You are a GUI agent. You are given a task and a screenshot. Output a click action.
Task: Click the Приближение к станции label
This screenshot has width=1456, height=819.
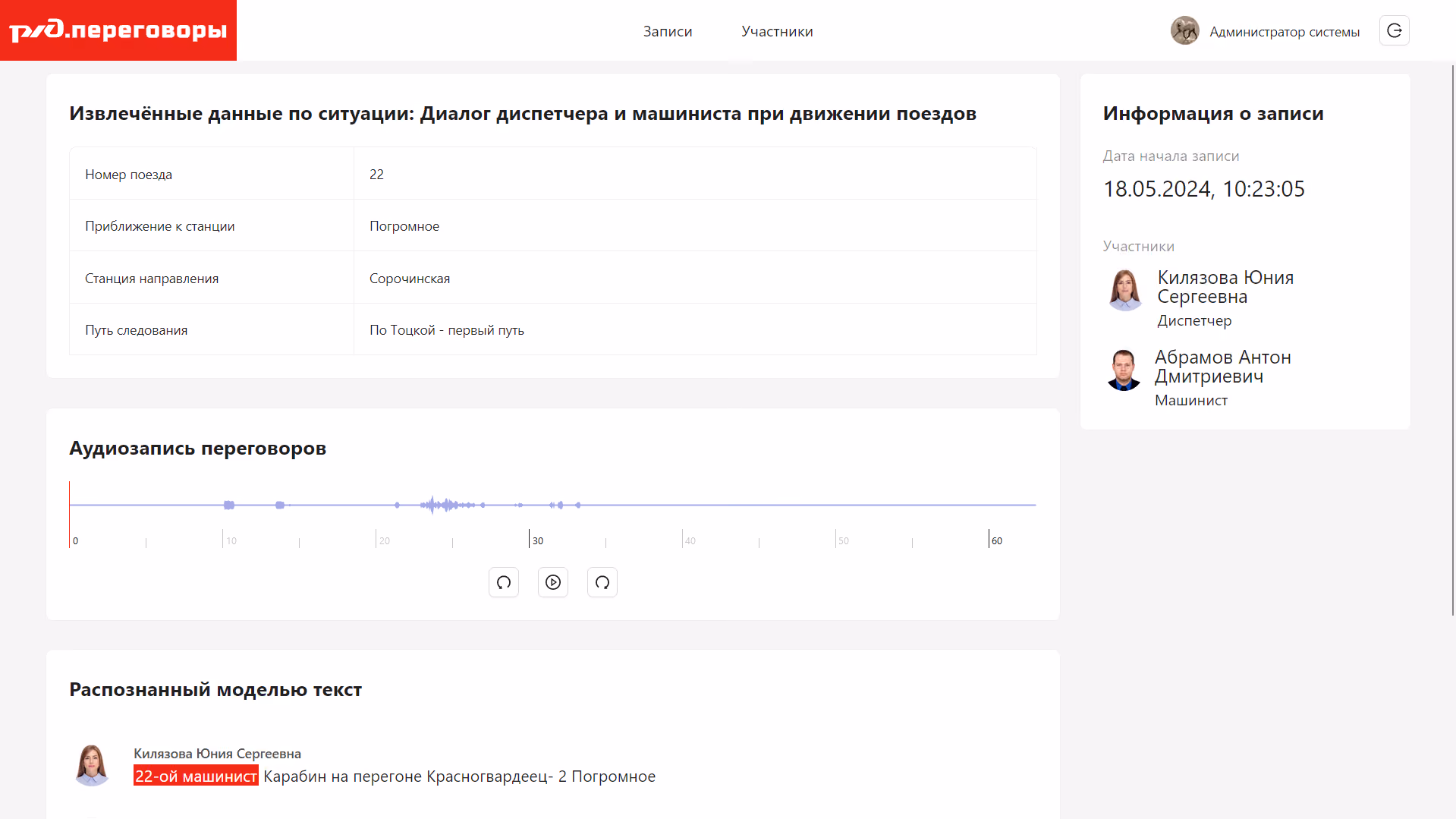tap(159, 226)
